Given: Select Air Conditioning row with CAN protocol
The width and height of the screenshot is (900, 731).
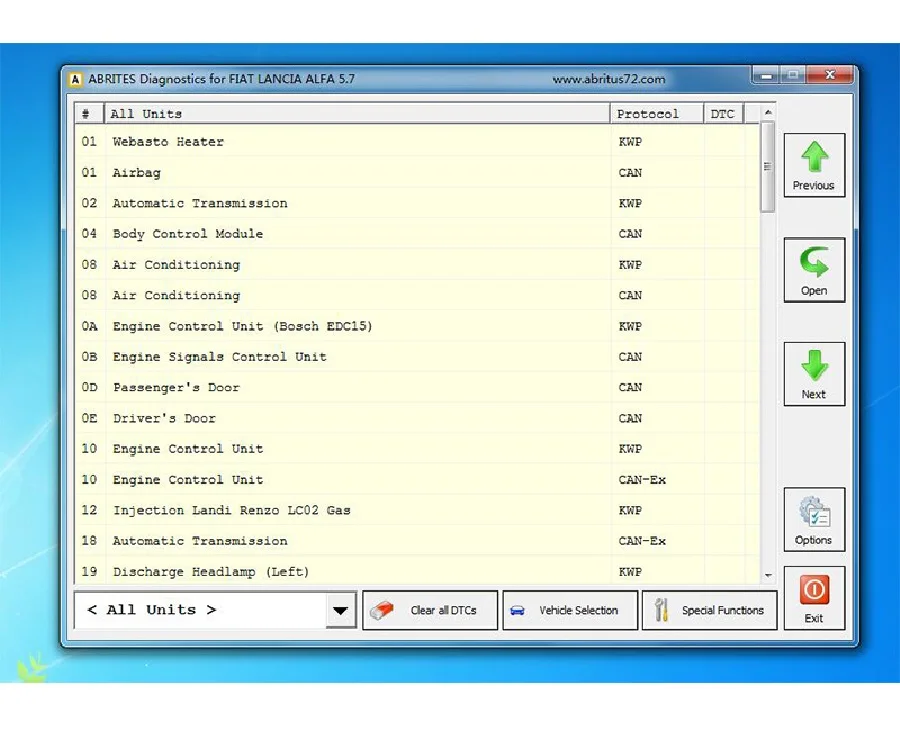Looking at the screenshot, I should coord(417,295).
